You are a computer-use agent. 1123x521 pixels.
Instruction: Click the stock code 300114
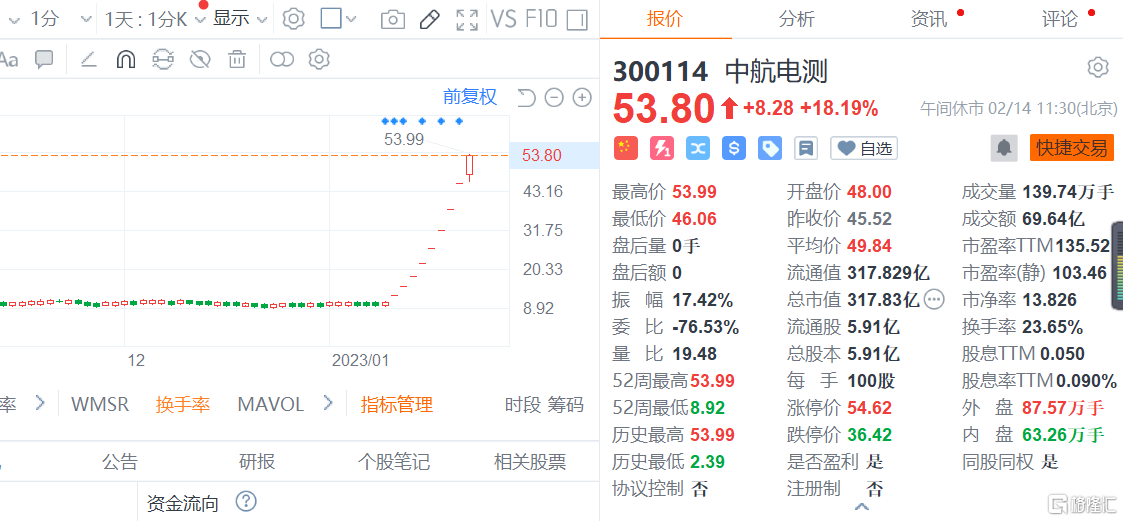(x=660, y=71)
